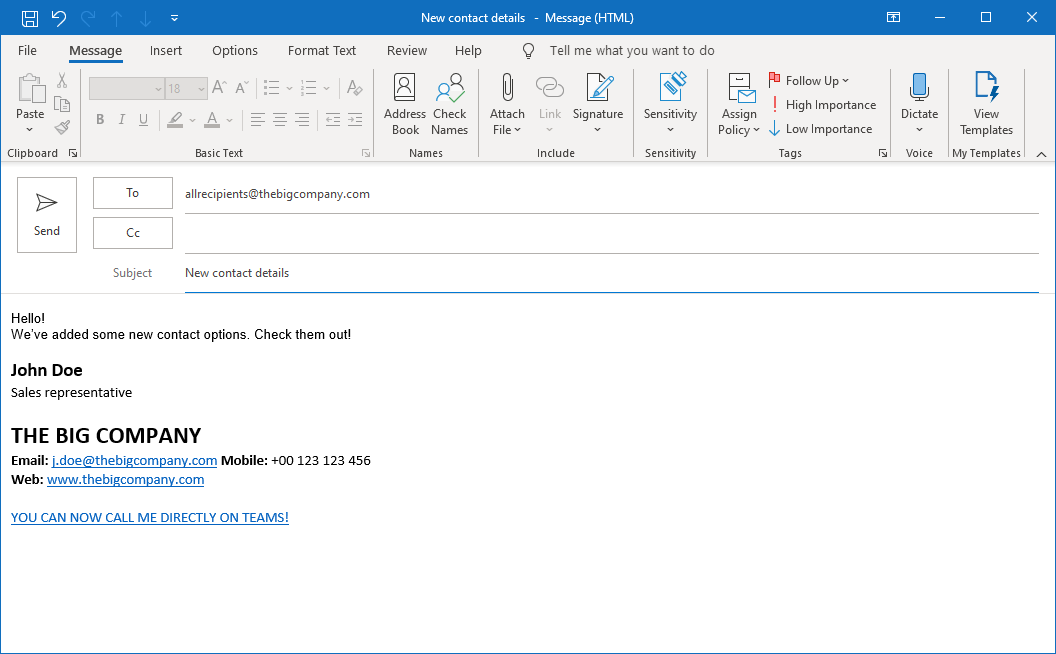The width and height of the screenshot is (1056, 654).
Task: Open www.thebigcompany.com web link
Action: tap(125, 480)
